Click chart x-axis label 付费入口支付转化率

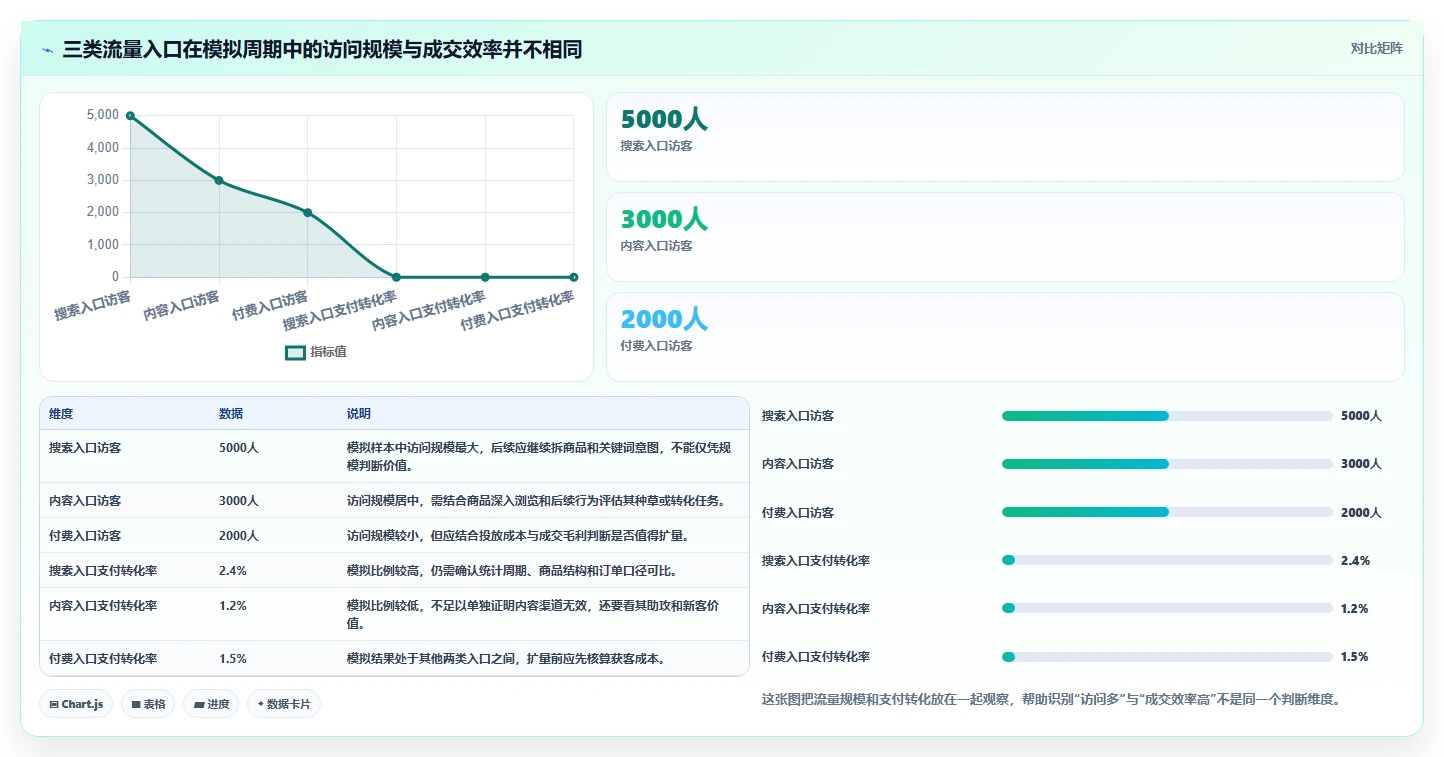click(x=518, y=312)
